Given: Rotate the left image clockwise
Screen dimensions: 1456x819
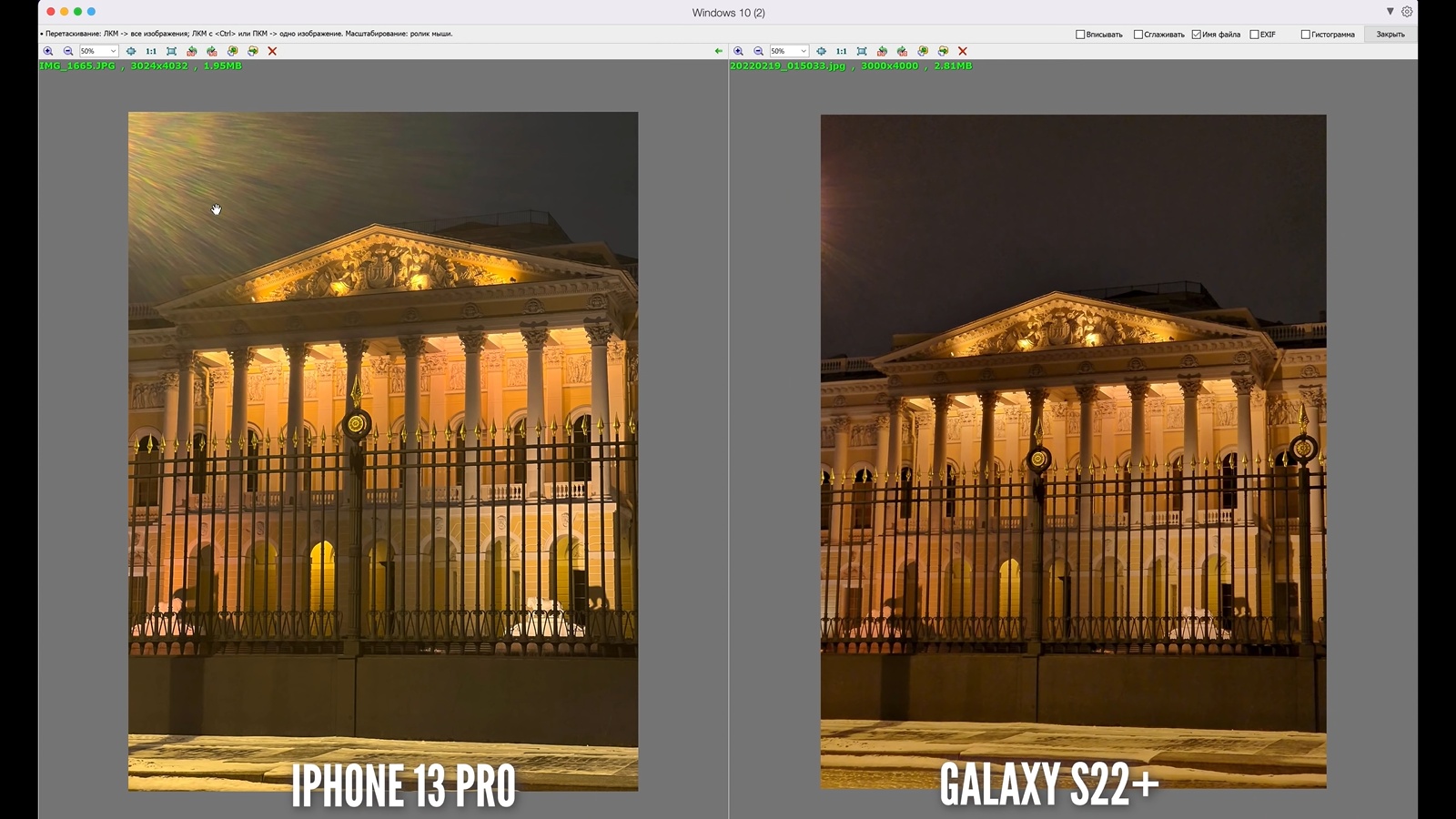Looking at the screenshot, I should 212,51.
